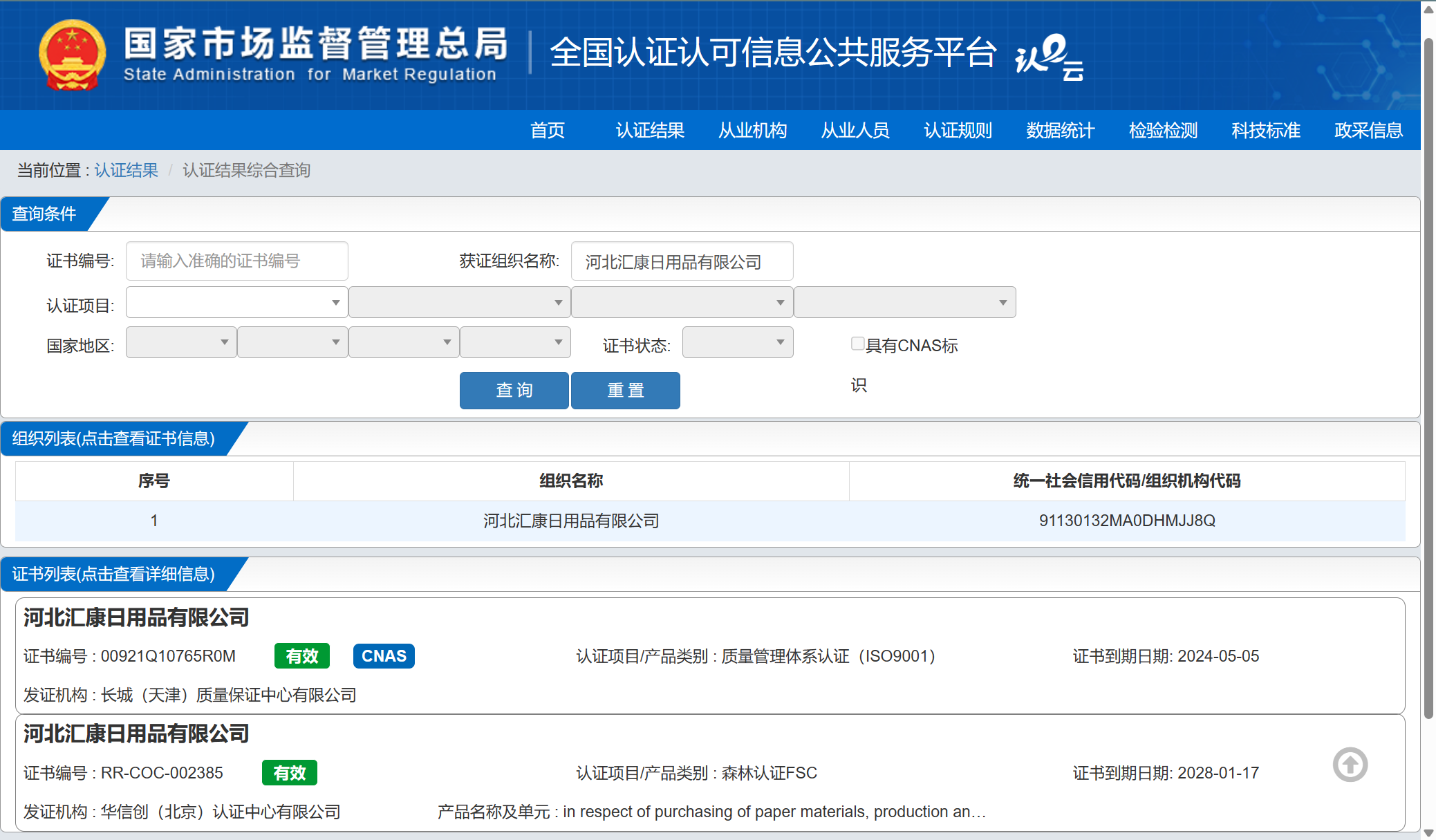Follow the 认证结果 breadcrumb link
This screenshot has width=1436, height=840.
pyautogui.click(x=127, y=170)
